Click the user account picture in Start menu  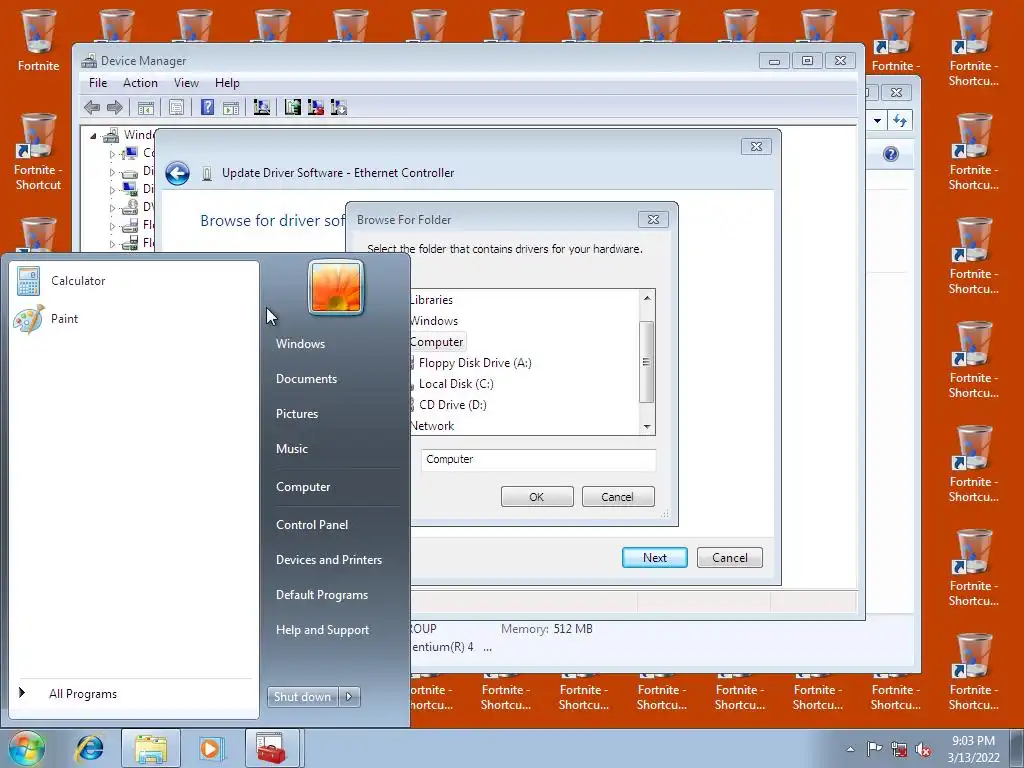click(x=336, y=287)
